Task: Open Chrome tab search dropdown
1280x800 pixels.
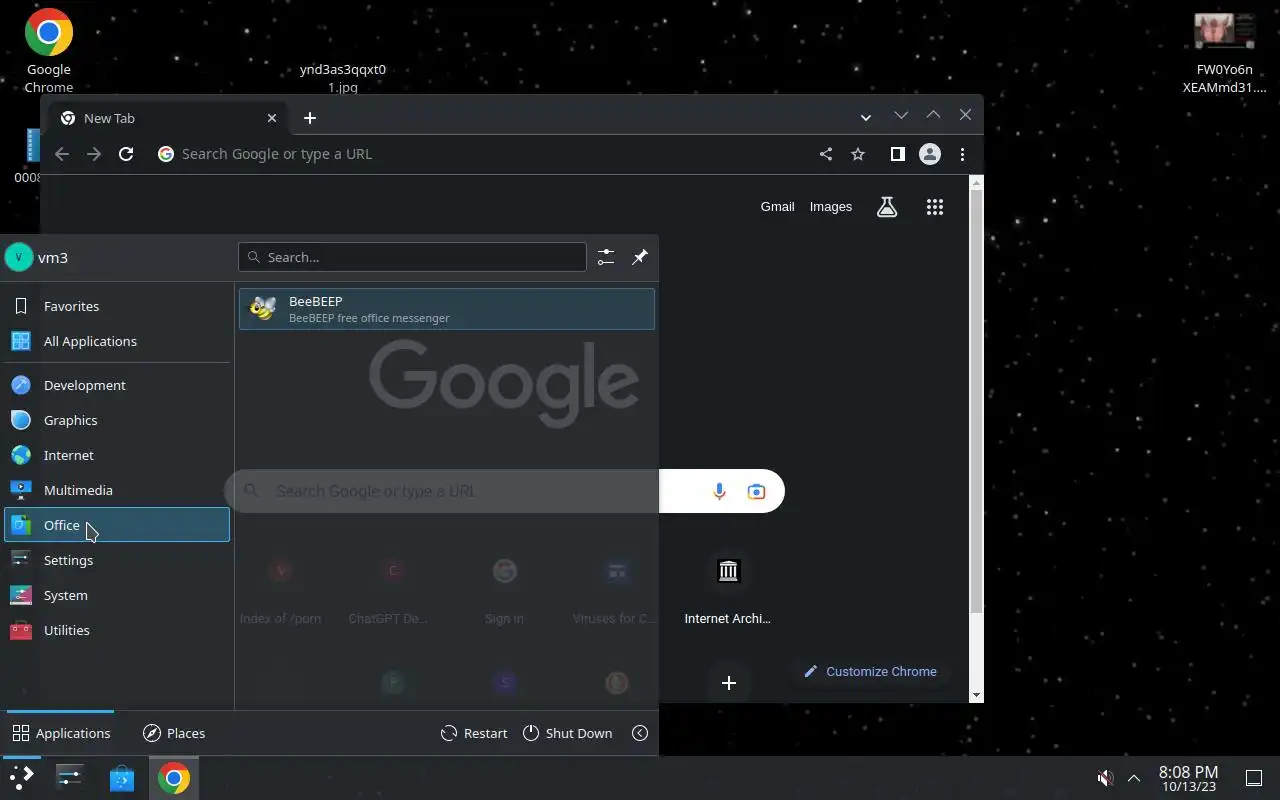Action: (865, 118)
